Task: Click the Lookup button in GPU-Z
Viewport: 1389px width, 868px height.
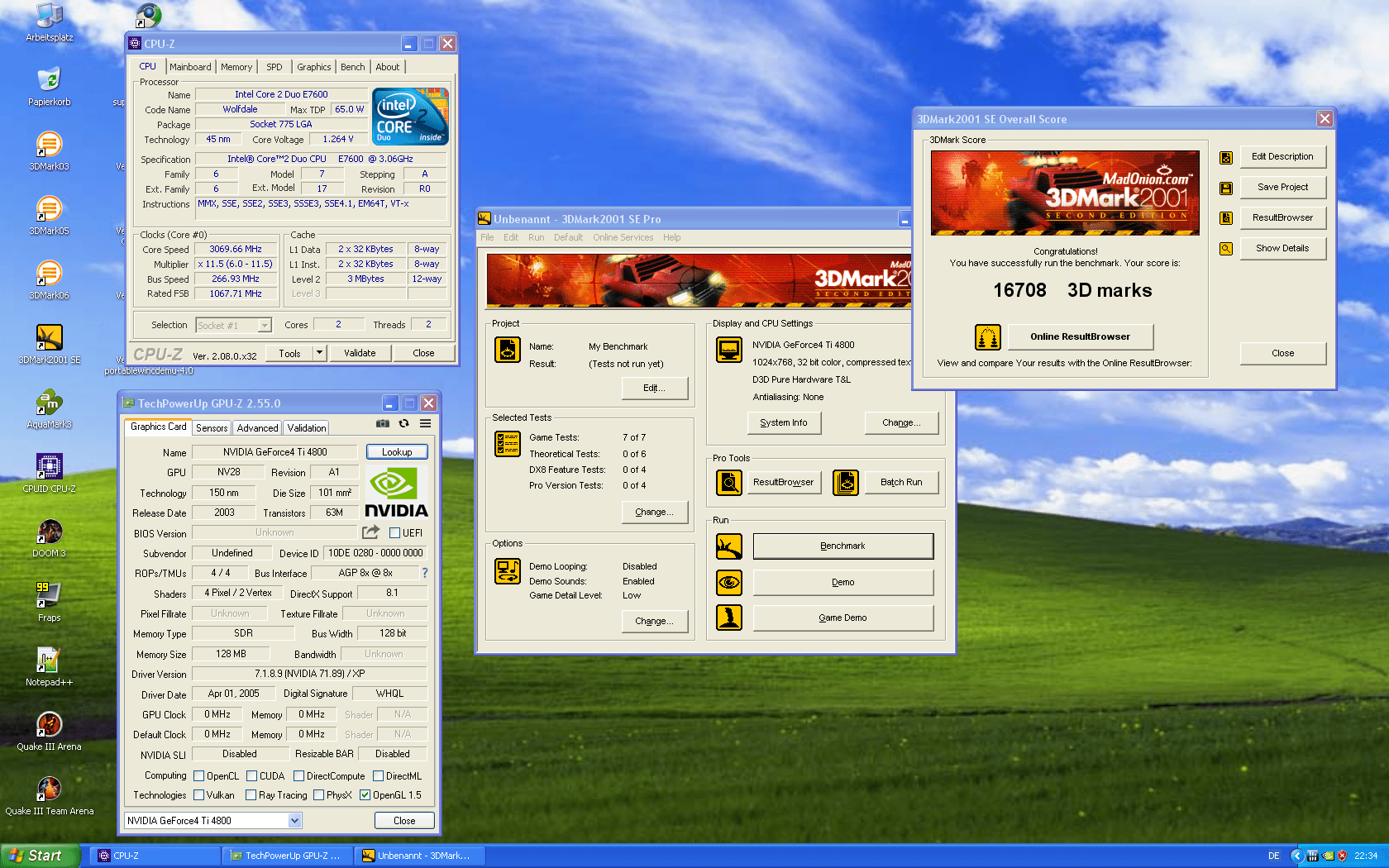Action: point(397,452)
